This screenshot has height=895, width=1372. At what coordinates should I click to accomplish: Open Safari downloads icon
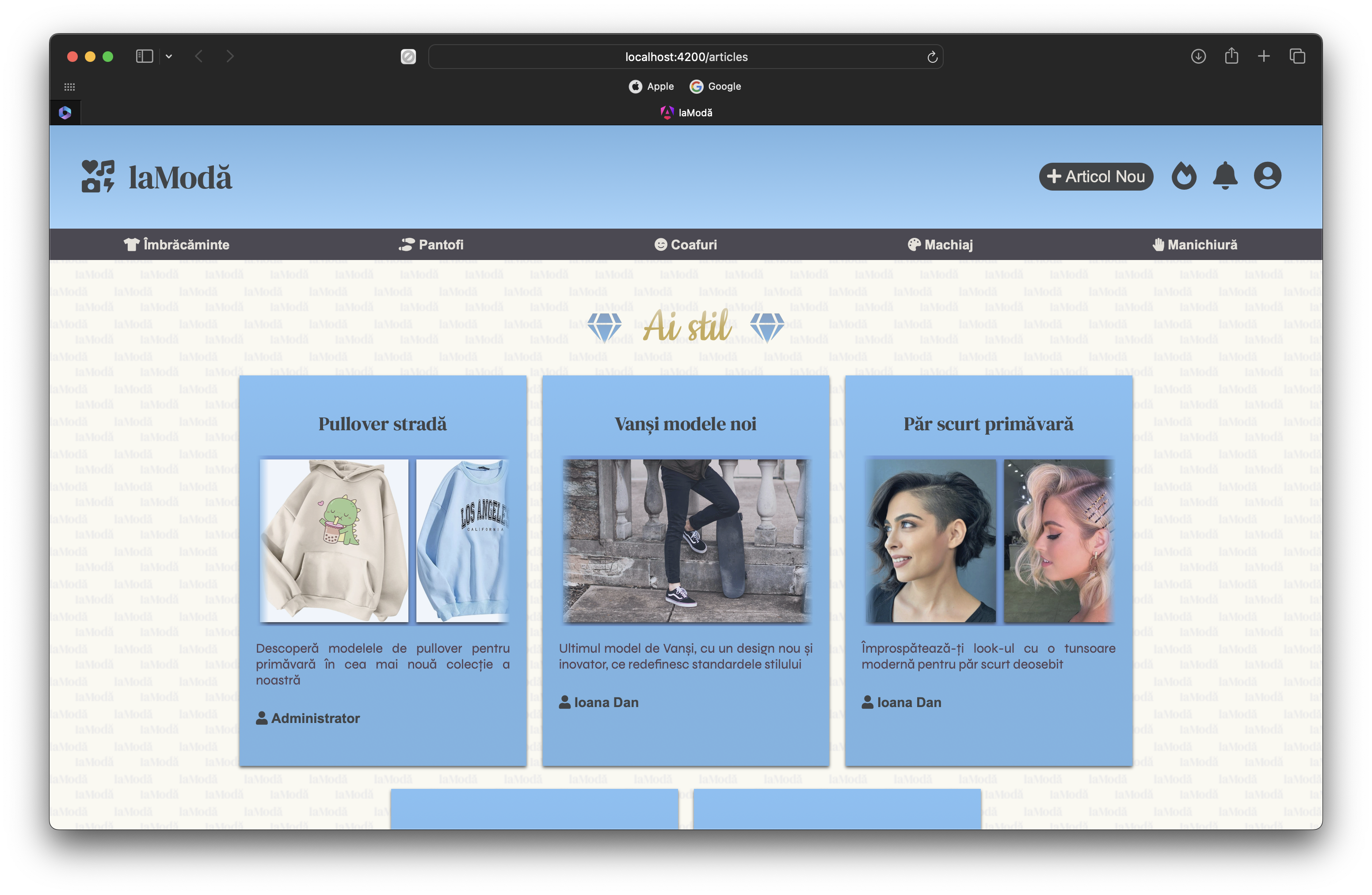1198,57
